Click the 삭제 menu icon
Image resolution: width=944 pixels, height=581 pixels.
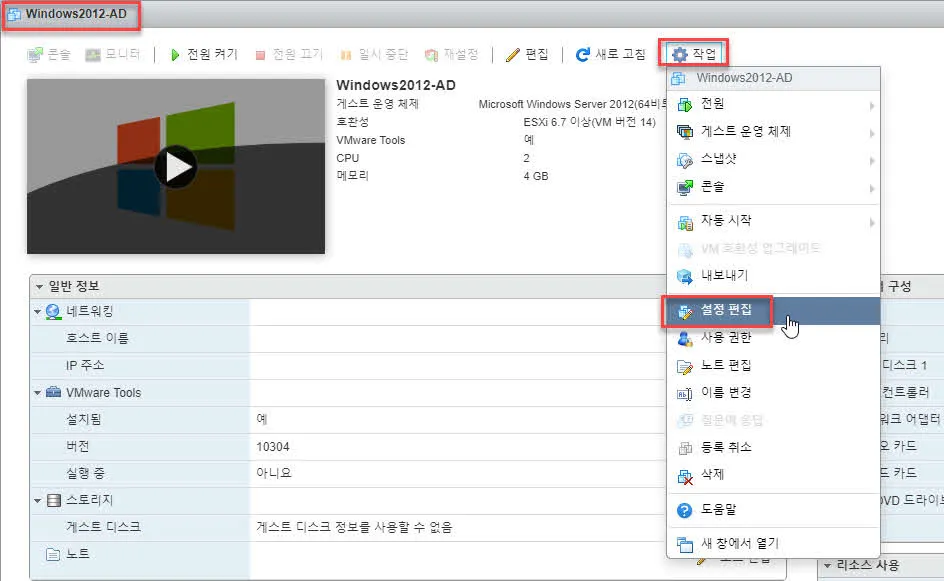[685, 476]
